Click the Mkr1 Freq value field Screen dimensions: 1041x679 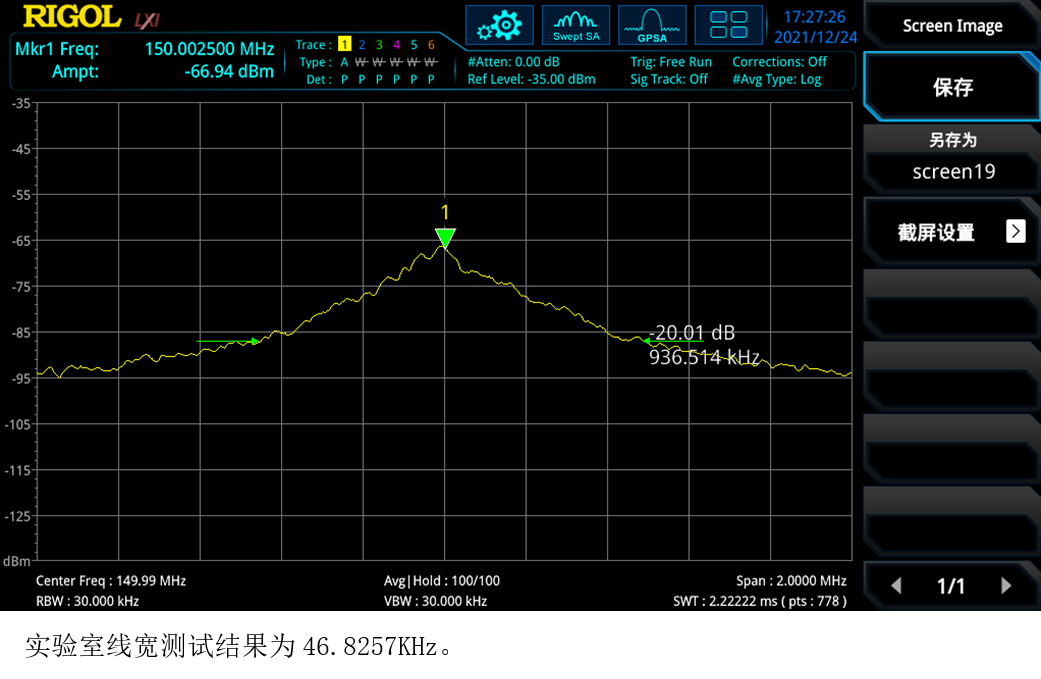(209, 49)
